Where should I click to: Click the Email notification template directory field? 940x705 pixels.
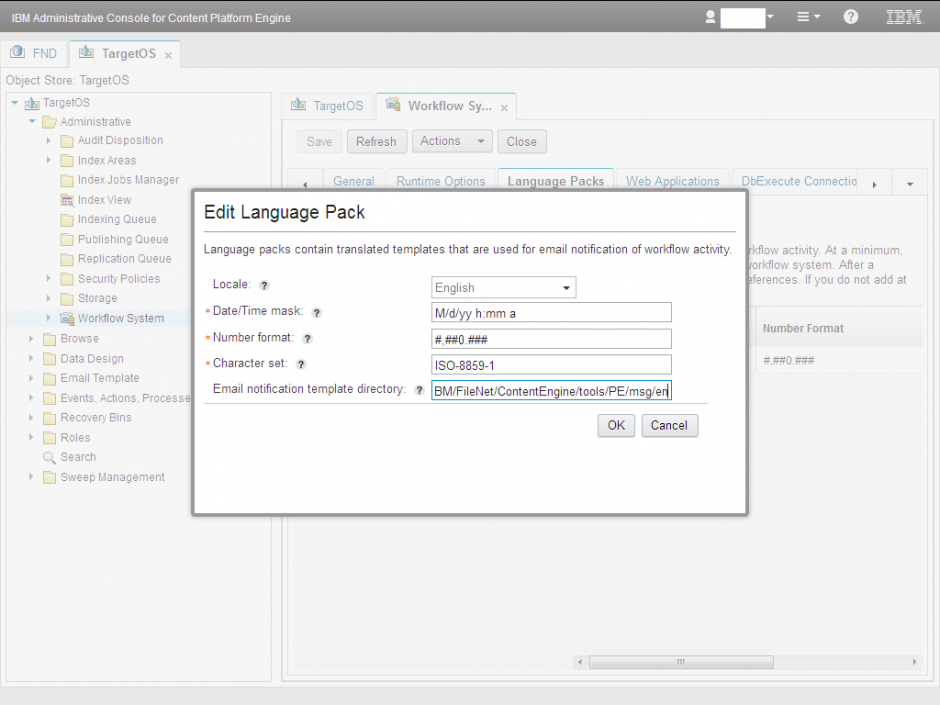pos(550,390)
